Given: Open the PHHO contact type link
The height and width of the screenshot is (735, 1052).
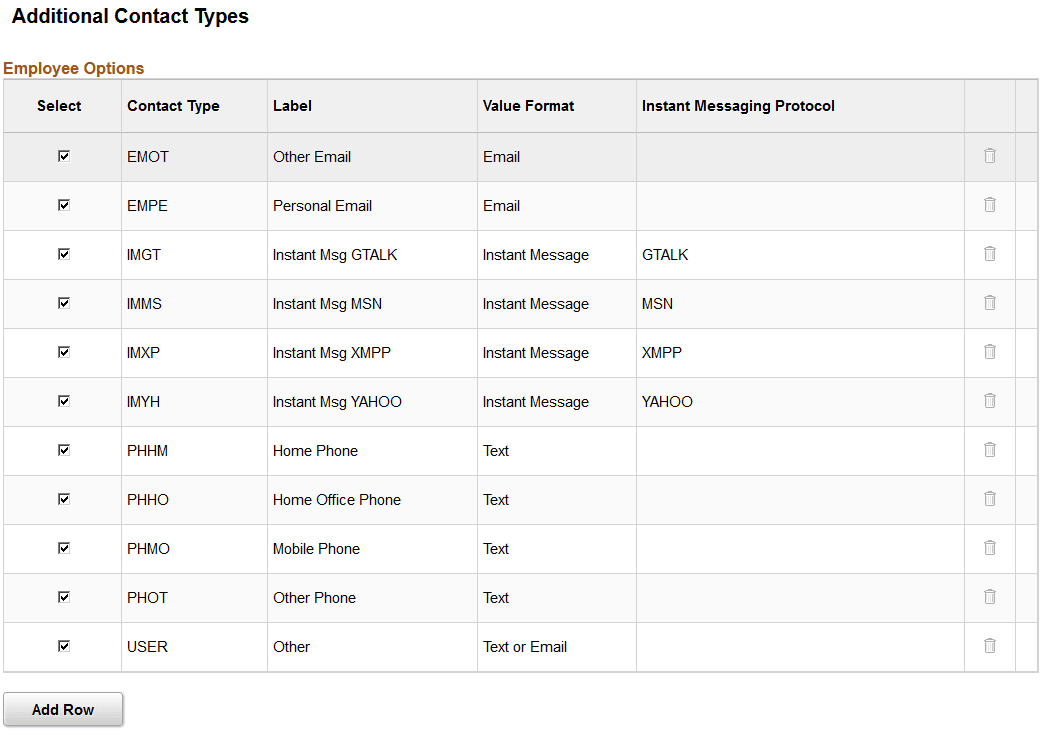Looking at the screenshot, I should 148,499.
